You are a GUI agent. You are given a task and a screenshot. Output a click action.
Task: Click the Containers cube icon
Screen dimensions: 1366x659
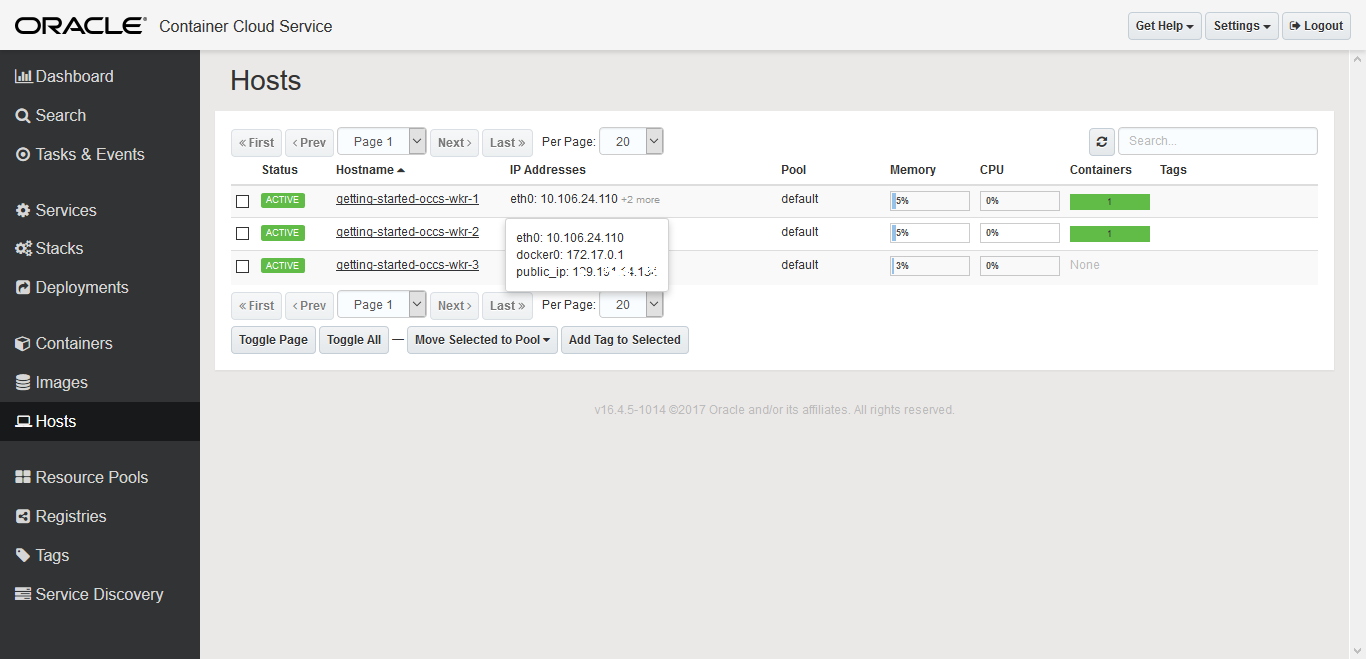point(23,343)
